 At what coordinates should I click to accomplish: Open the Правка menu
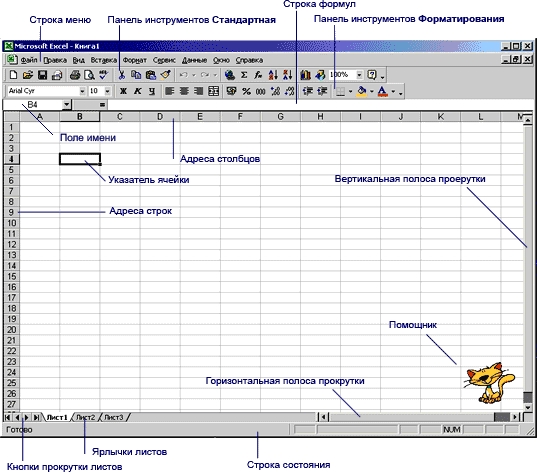55,60
